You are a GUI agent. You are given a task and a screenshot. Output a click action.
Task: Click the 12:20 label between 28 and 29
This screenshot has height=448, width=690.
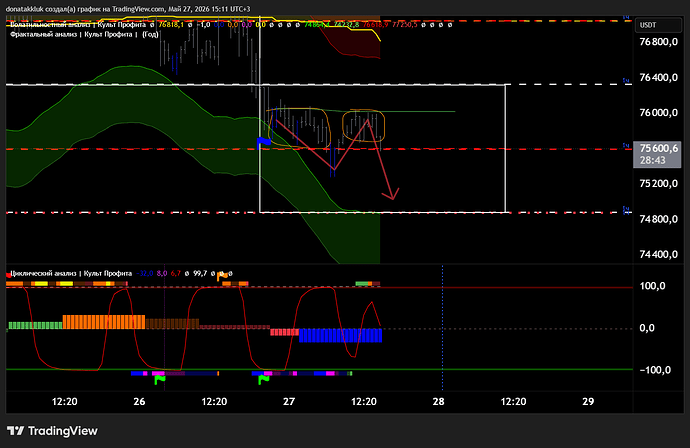[514, 401]
